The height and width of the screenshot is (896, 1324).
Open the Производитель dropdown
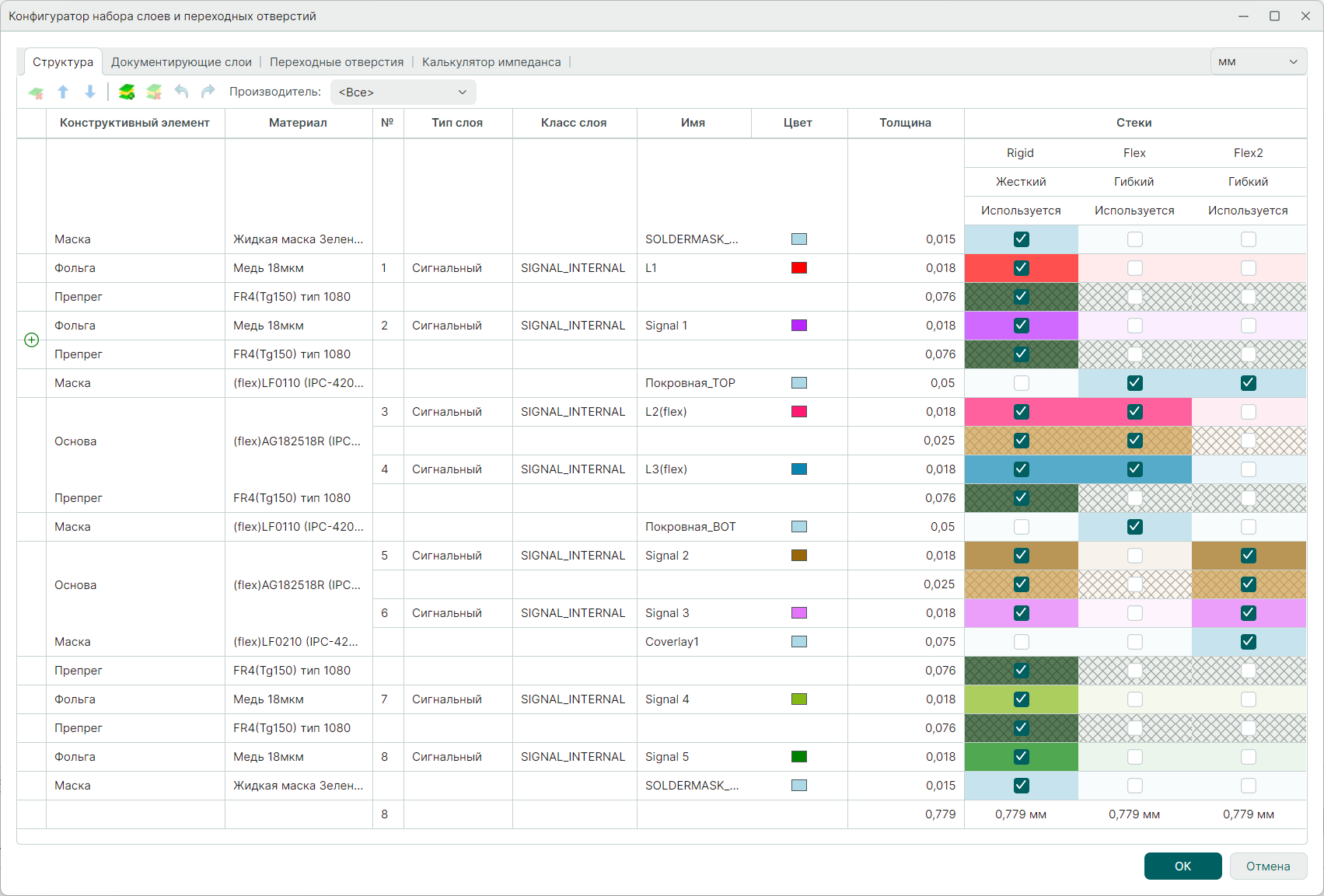point(403,92)
